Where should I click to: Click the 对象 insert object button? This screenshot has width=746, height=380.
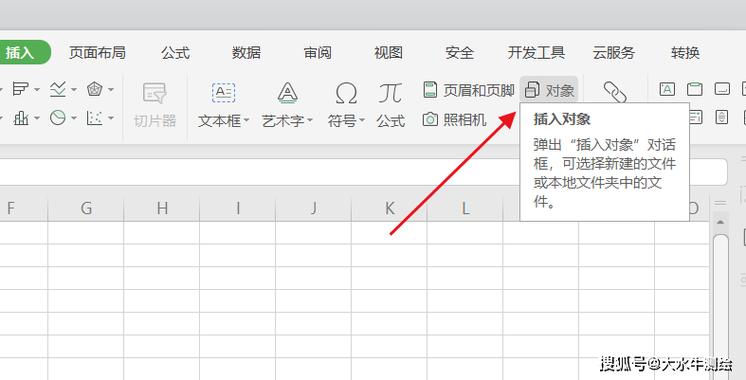pos(550,90)
